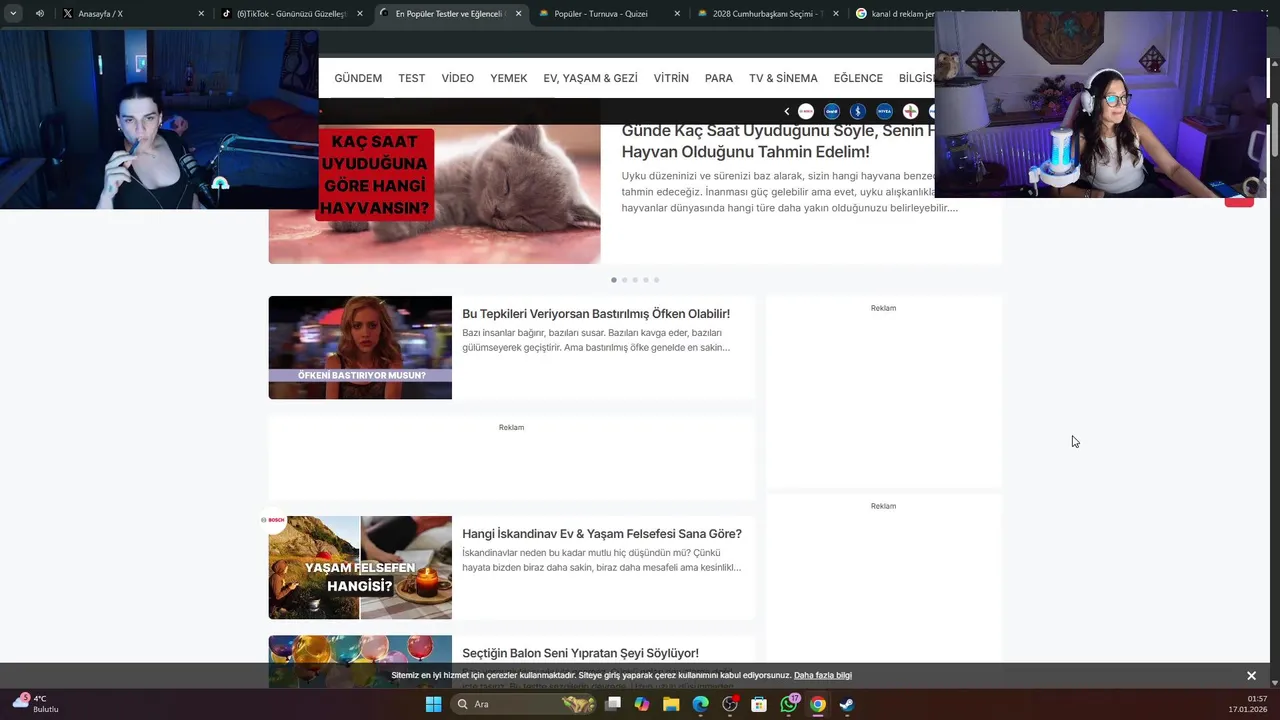Open 'Hangi İskandinav Ev & Yaşam Felsefesi' article
Screen dimensions: 1280x720
(x=602, y=534)
